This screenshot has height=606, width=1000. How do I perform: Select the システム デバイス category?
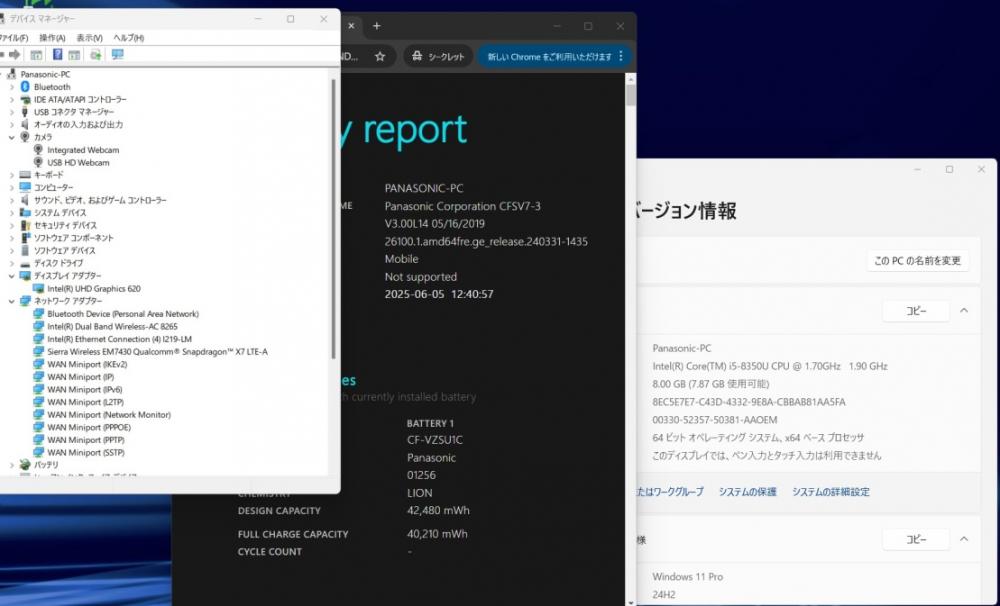pyautogui.click(x=60, y=212)
